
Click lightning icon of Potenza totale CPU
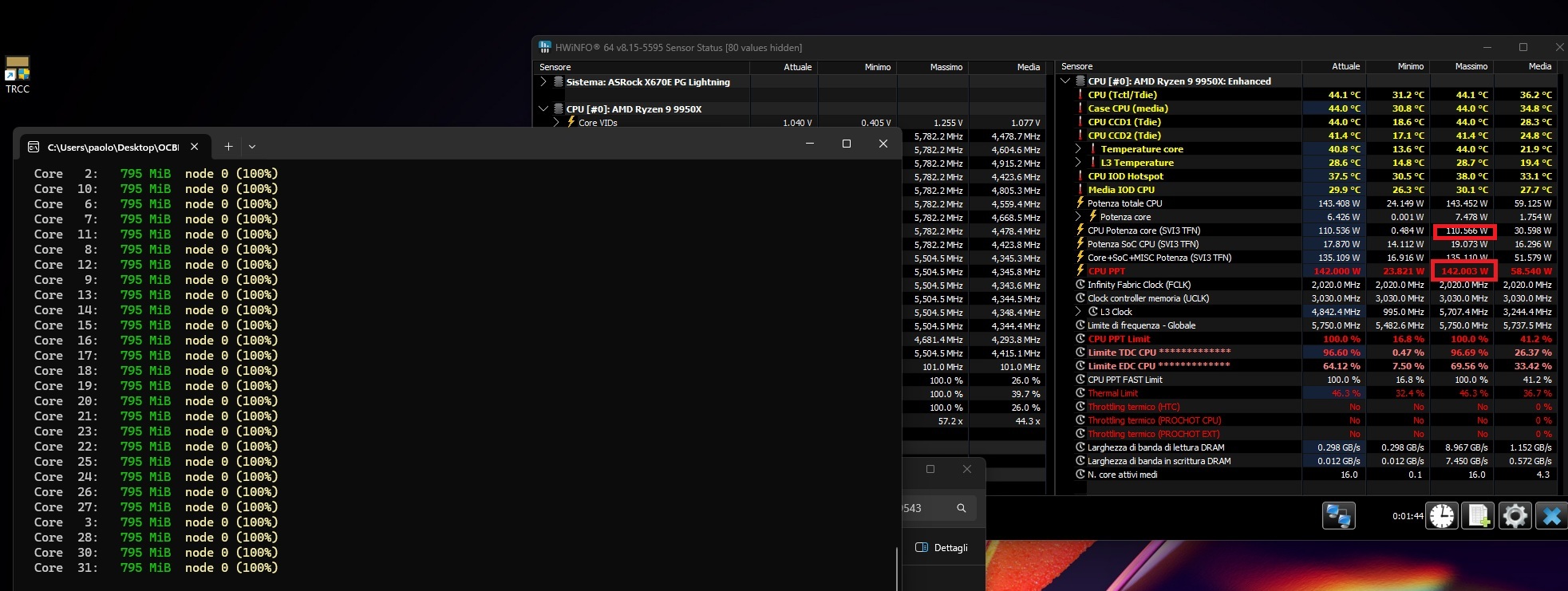1080,203
